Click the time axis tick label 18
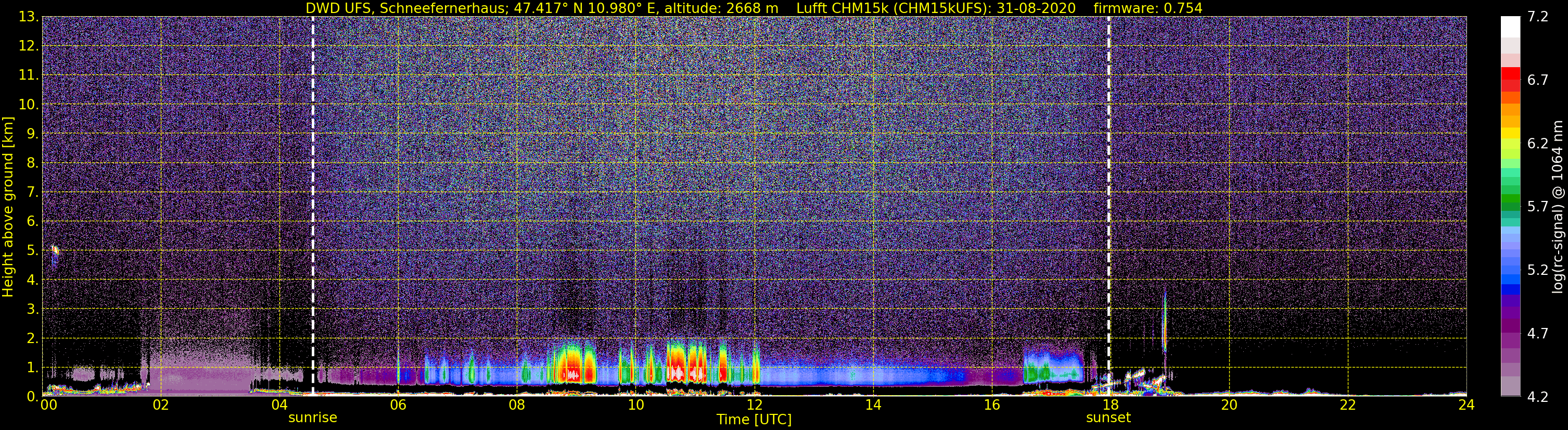The width and height of the screenshot is (1568, 430). click(x=1110, y=406)
